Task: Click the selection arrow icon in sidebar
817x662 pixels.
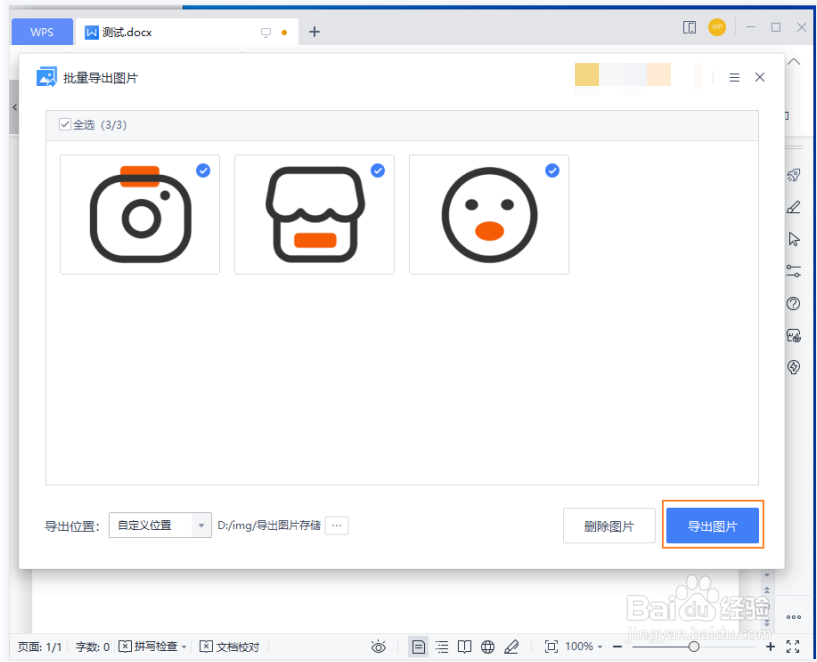Action: click(x=794, y=239)
